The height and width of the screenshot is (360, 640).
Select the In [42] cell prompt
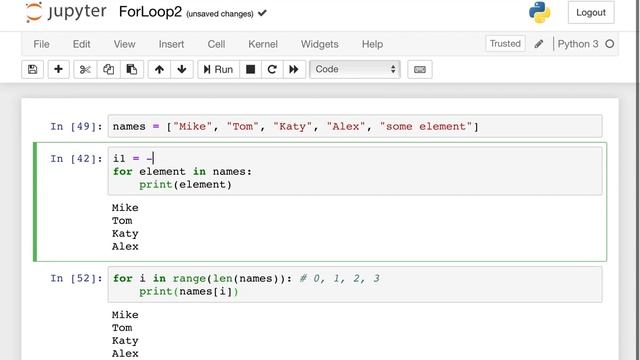(x=76, y=159)
